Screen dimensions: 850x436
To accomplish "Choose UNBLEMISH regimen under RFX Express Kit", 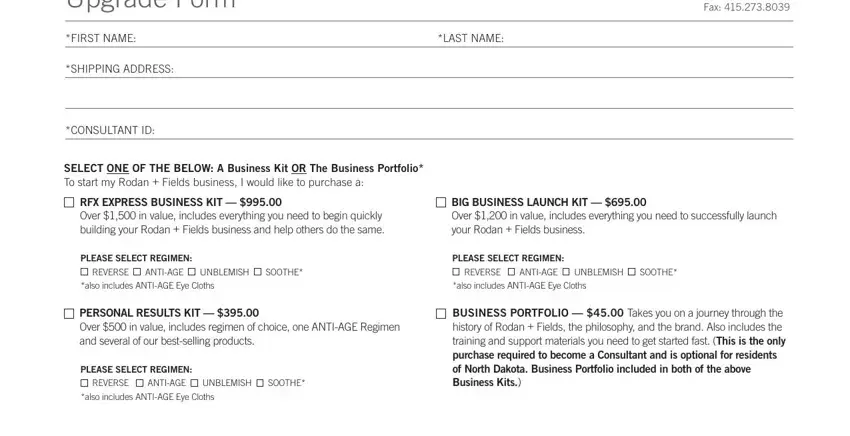I will point(192,272).
